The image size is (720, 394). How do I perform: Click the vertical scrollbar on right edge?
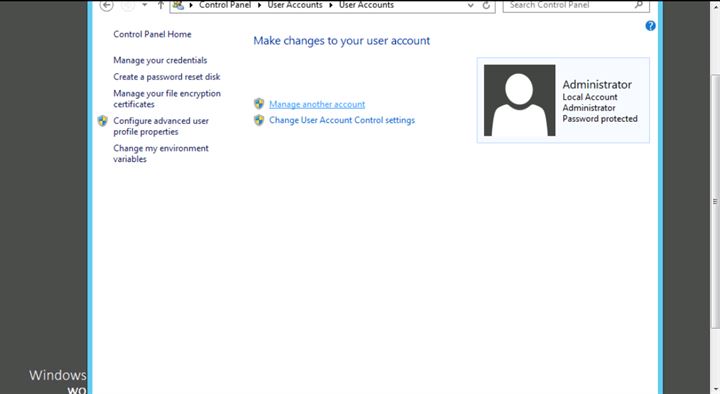pos(715,201)
